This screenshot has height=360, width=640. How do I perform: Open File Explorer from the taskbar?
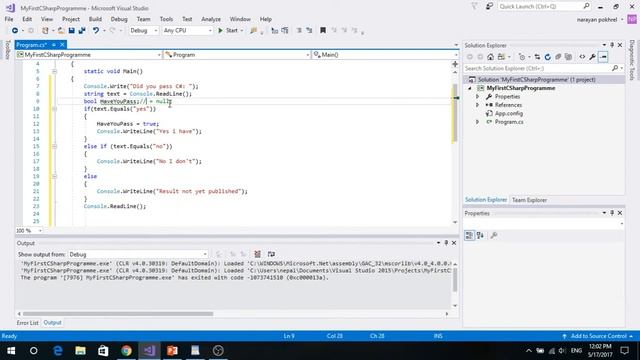(80, 351)
